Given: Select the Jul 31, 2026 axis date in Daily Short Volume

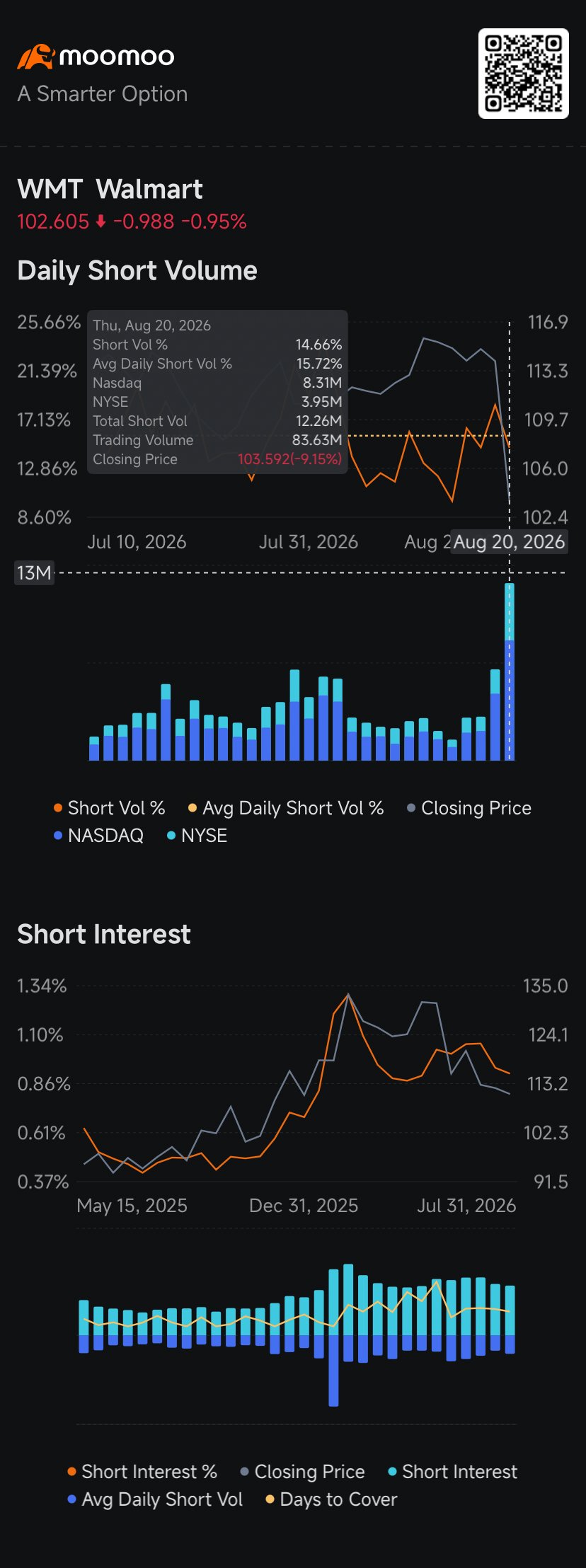Looking at the screenshot, I should (x=309, y=542).
